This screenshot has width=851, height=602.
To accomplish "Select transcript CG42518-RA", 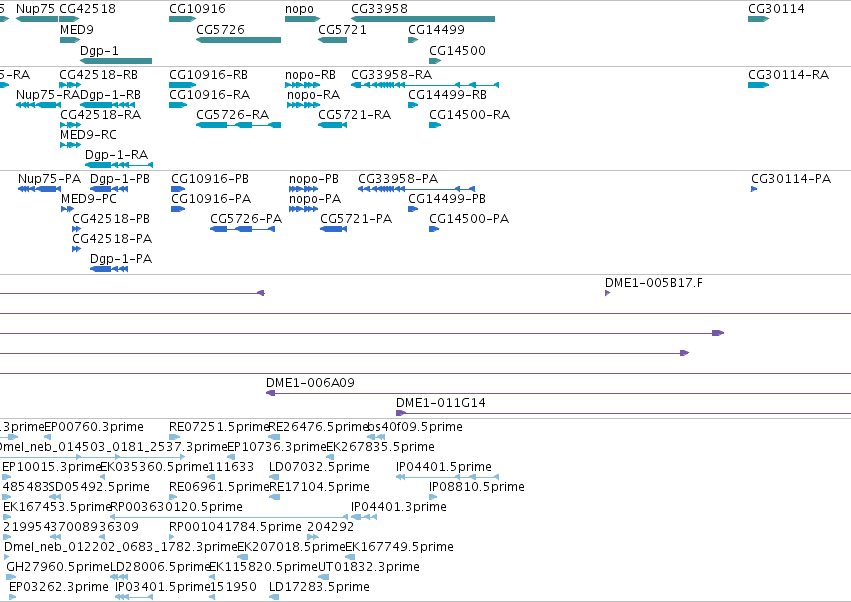I will pos(100,115).
